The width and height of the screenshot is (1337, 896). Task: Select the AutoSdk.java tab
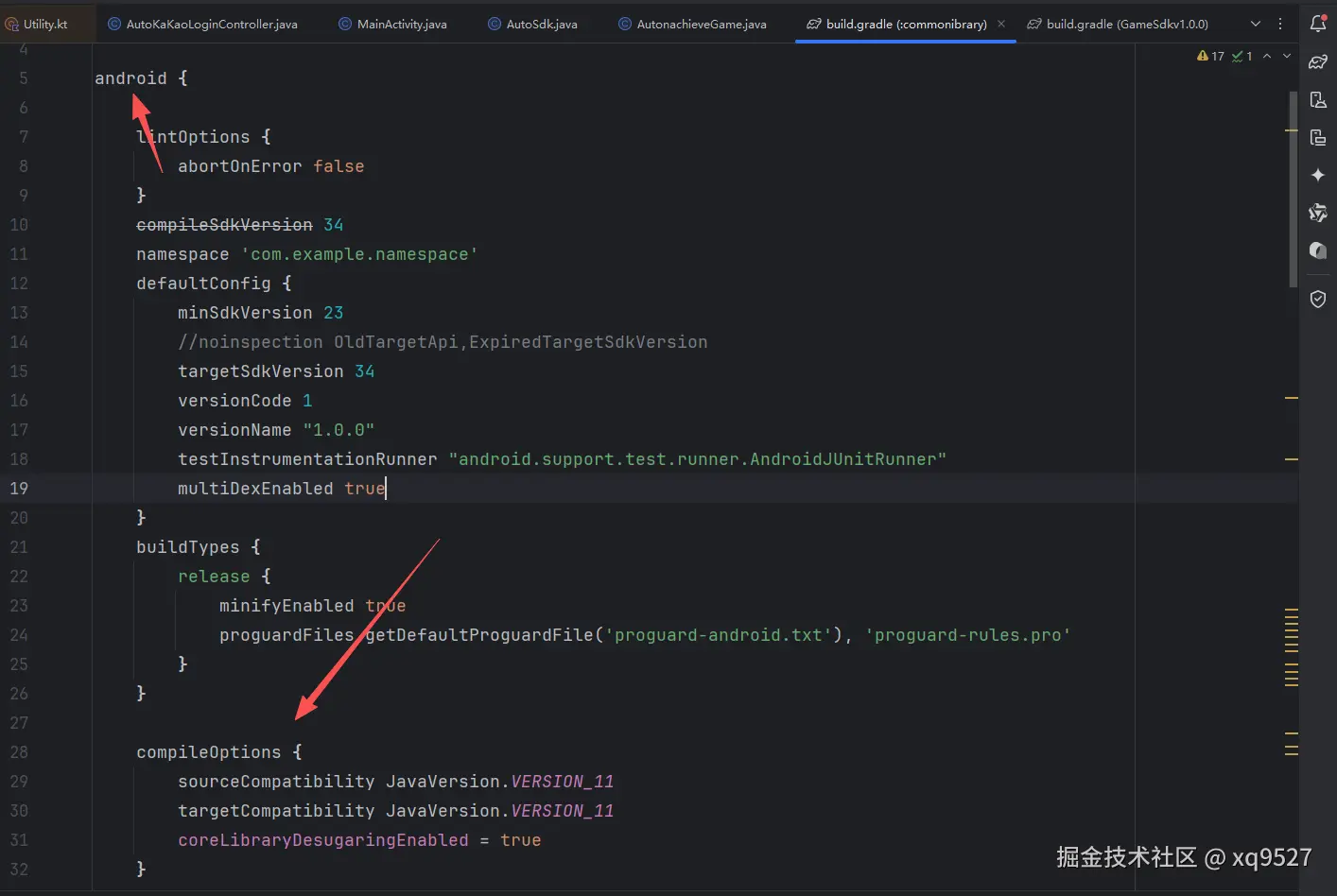[x=532, y=24]
